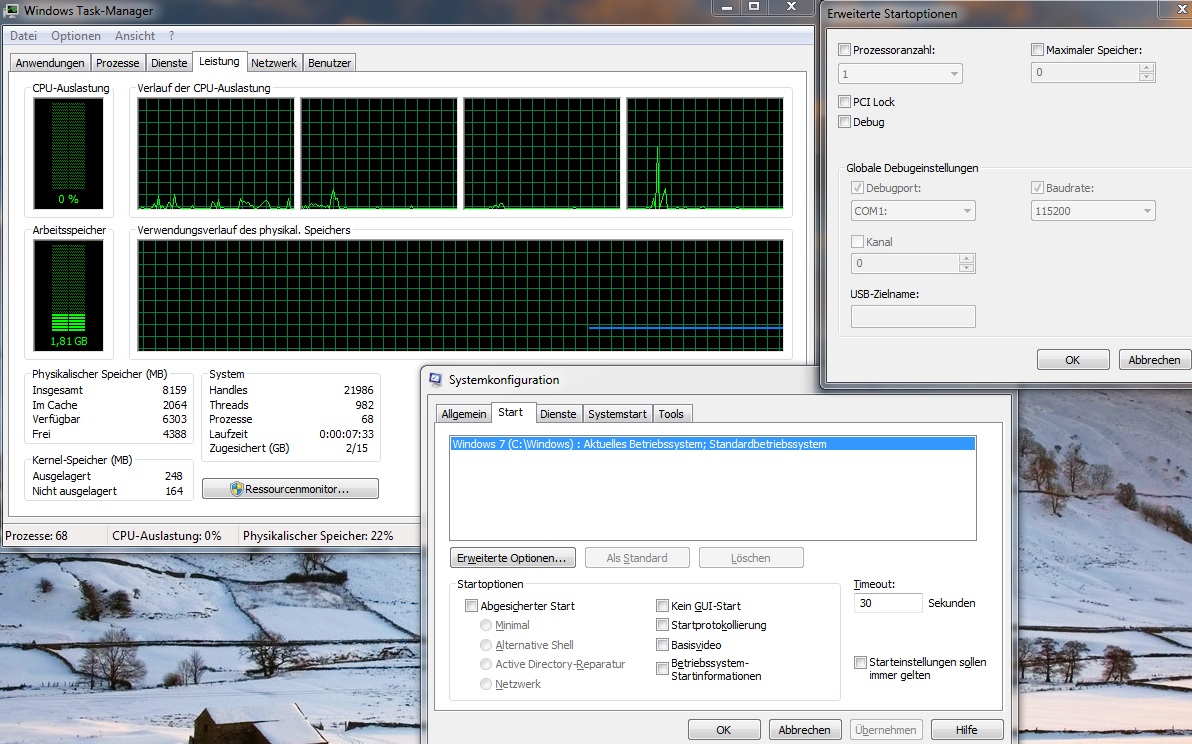Toggle the Kanal checkbox
Image resolution: width=1192 pixels, height=744 pixels.
click(857, 242)
